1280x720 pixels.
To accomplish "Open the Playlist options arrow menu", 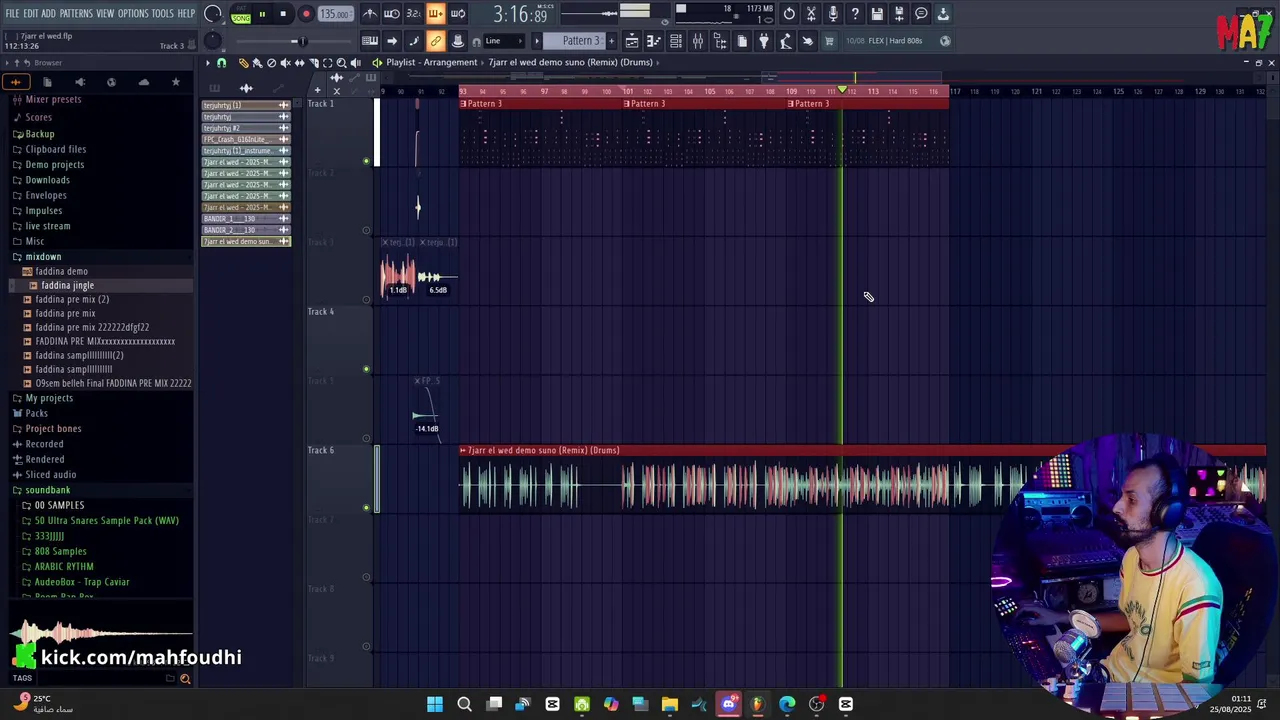I will (208, 62).
